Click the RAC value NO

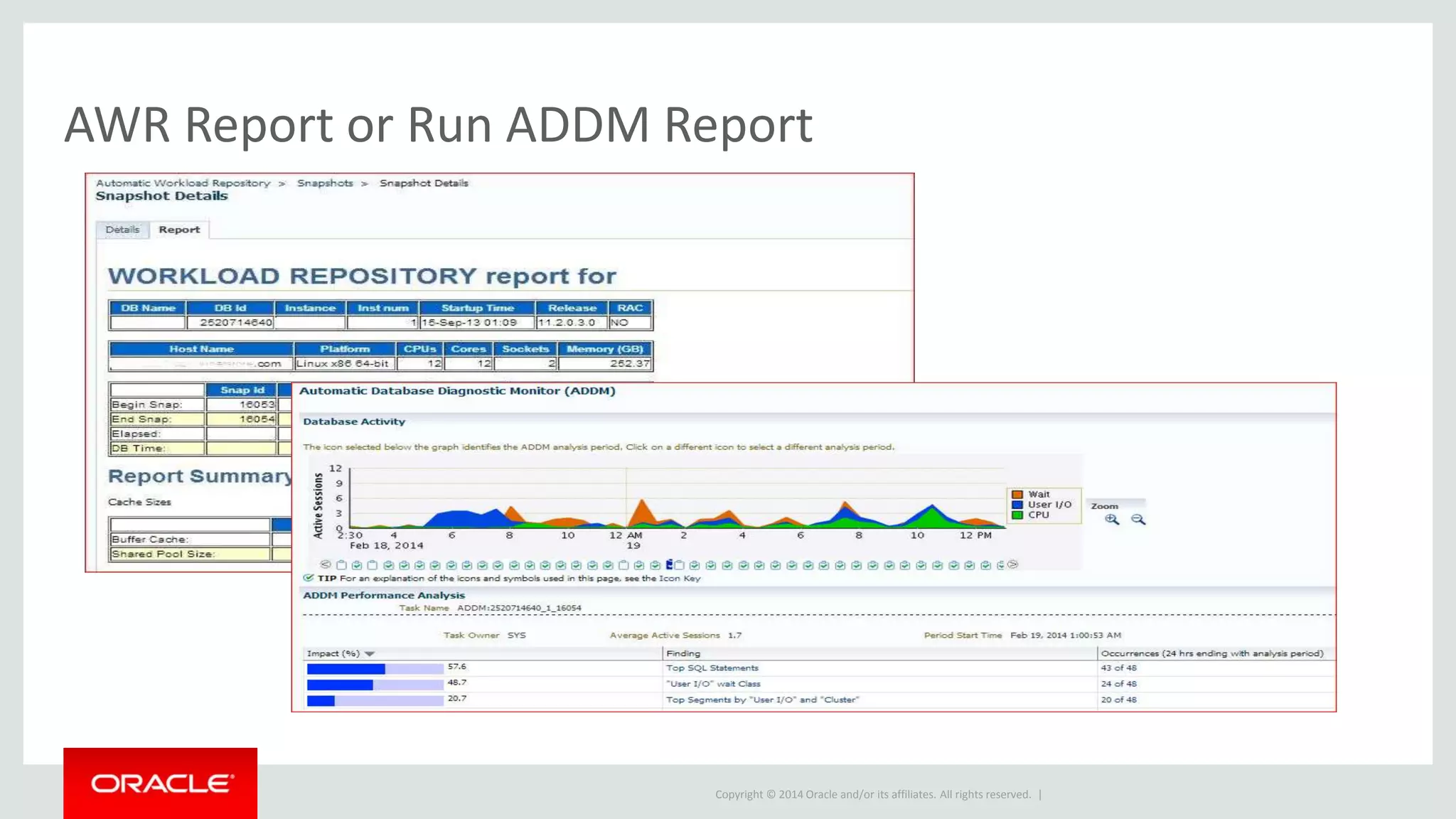pos(619,322)
